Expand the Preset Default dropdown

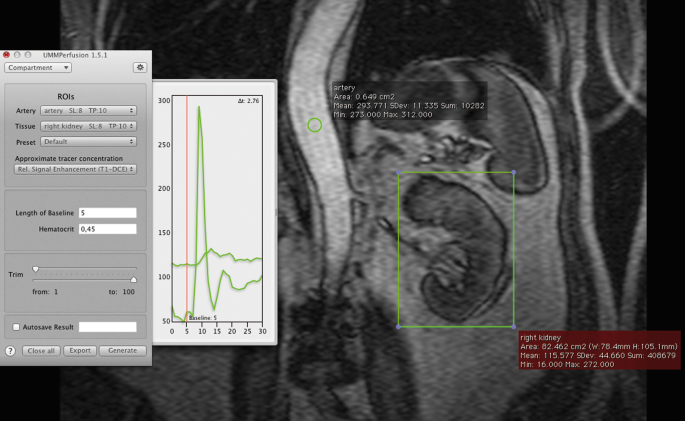click(x=88, y=142)
